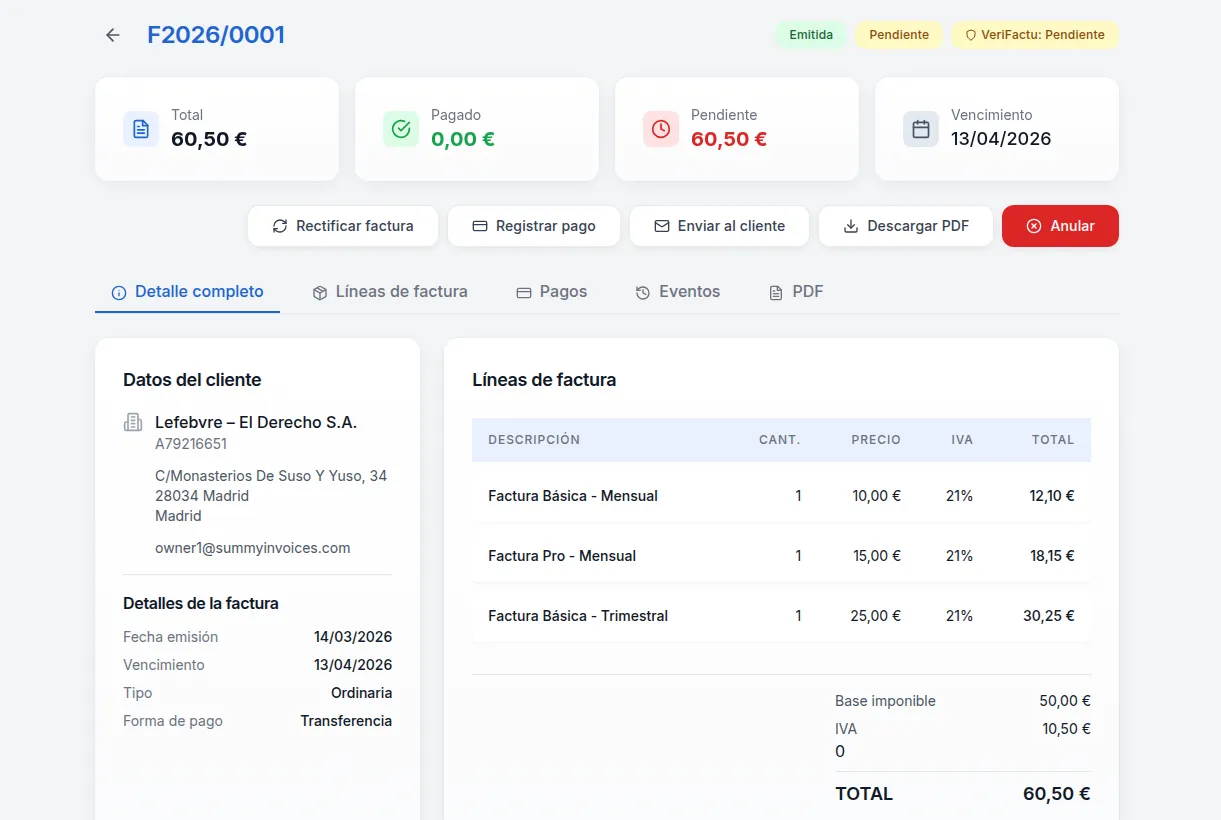Click the back arrow next to F2026/0001
Image resolution: width=1221 pixels, height=820 pixels.
pyautogui.click(x=112, y=35)
